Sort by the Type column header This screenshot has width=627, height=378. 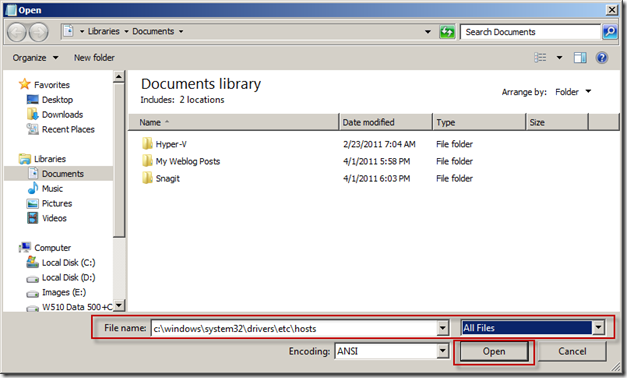[479, 122]
